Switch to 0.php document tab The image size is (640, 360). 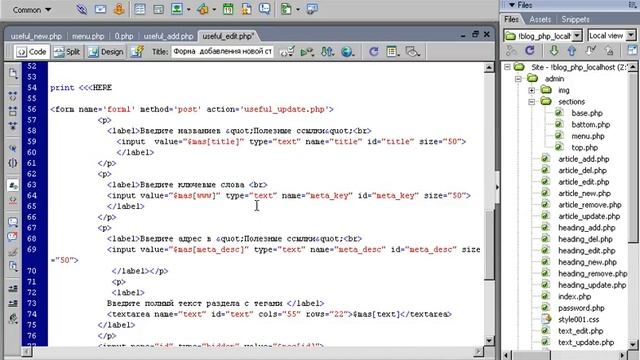[x=124, y=36]
